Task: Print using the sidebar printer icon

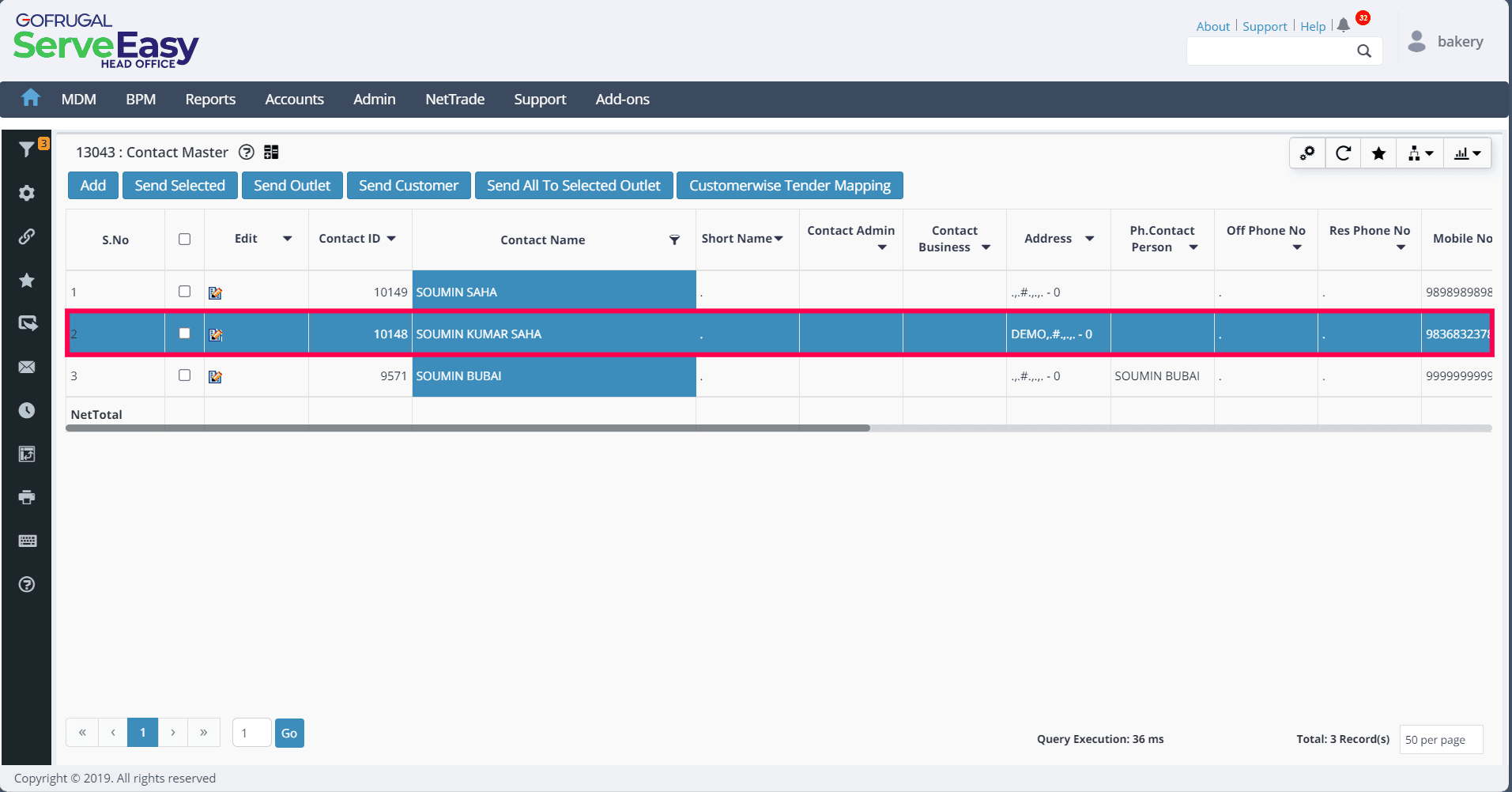Action: coord(27,497)
